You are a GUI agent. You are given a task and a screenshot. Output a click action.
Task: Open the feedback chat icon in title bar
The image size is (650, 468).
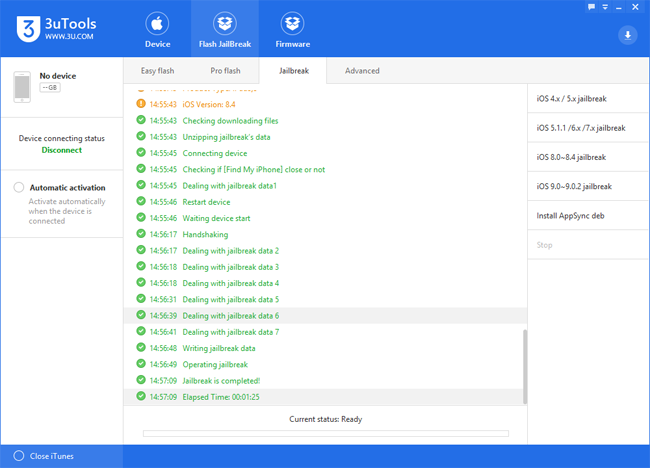[x=592, y=7]
